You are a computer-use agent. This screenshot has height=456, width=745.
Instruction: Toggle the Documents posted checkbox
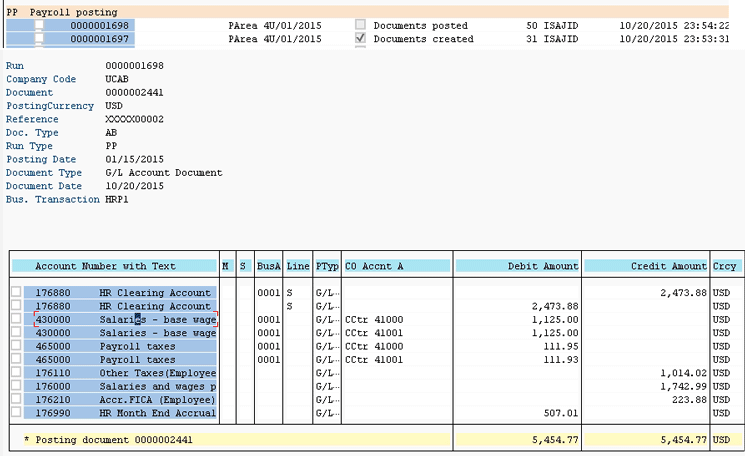(361, 24)
